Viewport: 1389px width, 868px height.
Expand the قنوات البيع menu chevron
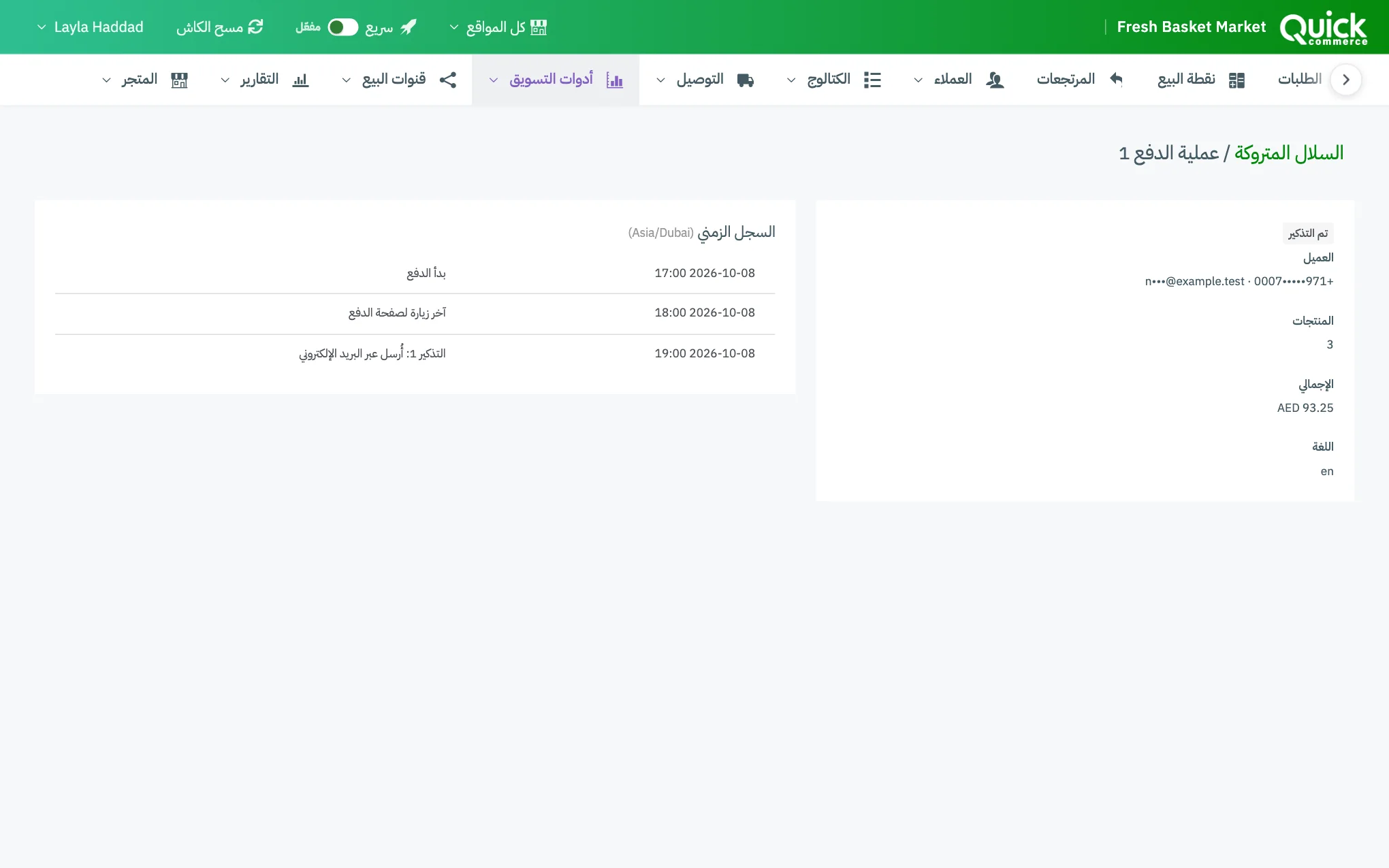point(347,80)
